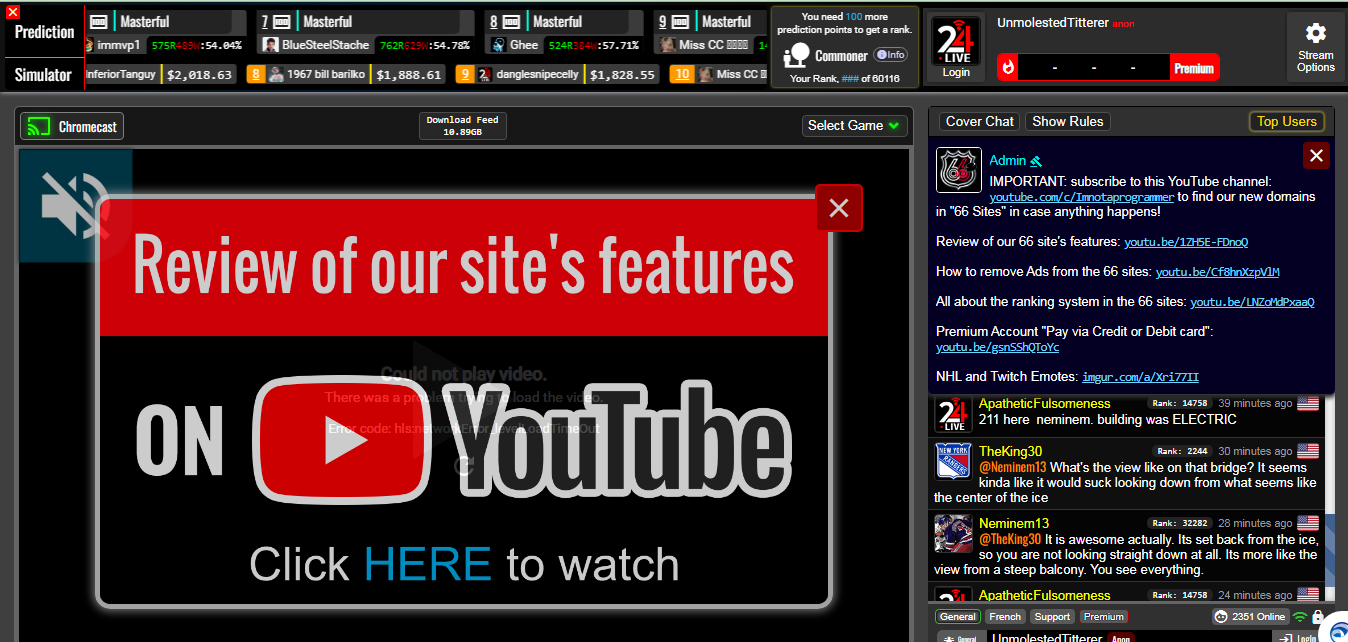Close the top-left red X button
Image resolution: width=1348 pixels, height=642 pixels.
[12, 12]
